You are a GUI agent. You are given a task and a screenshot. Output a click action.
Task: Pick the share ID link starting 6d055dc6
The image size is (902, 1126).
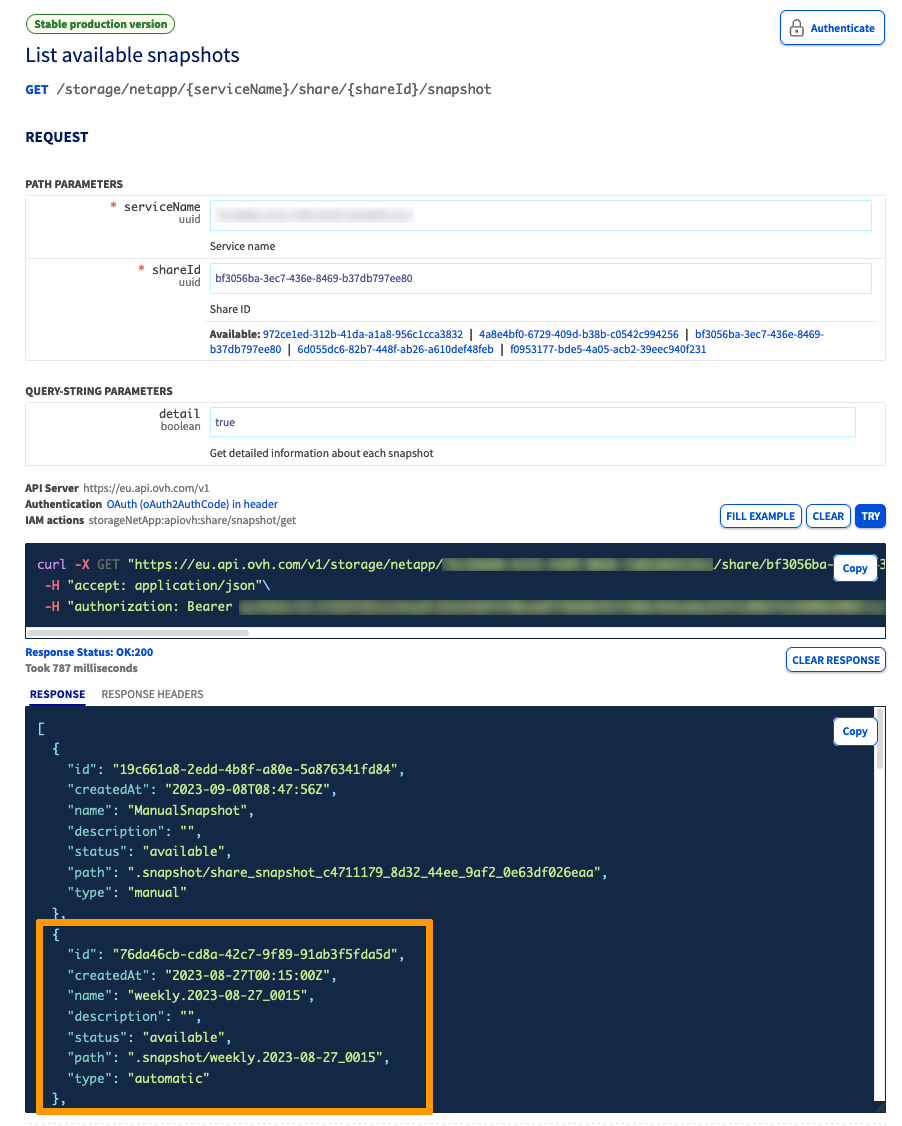coord(395,350)
